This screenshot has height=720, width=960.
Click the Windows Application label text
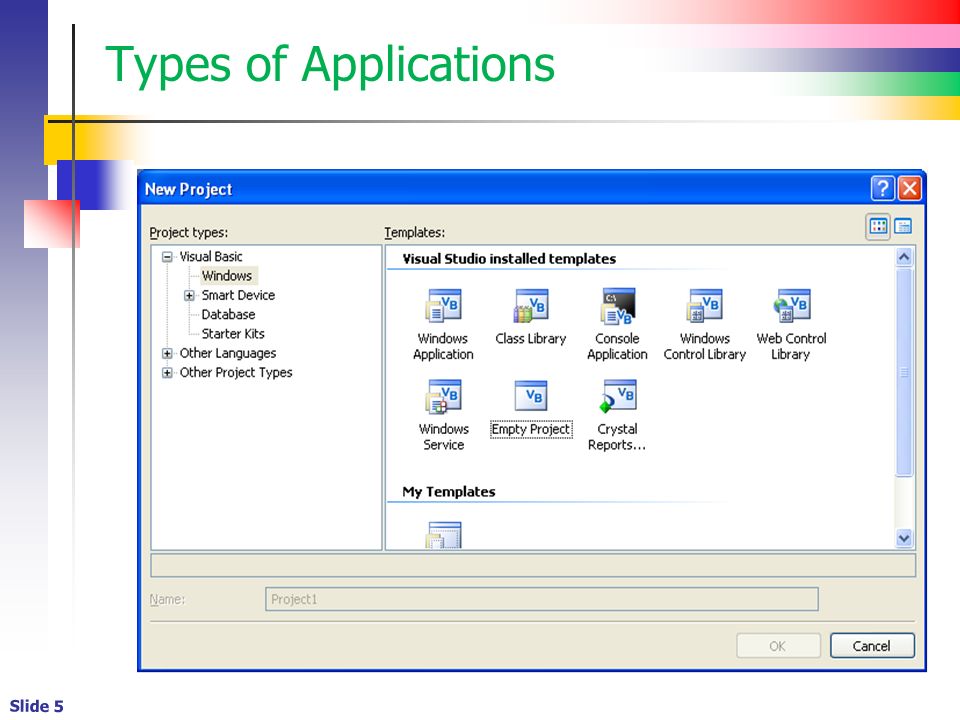point(443,347)
